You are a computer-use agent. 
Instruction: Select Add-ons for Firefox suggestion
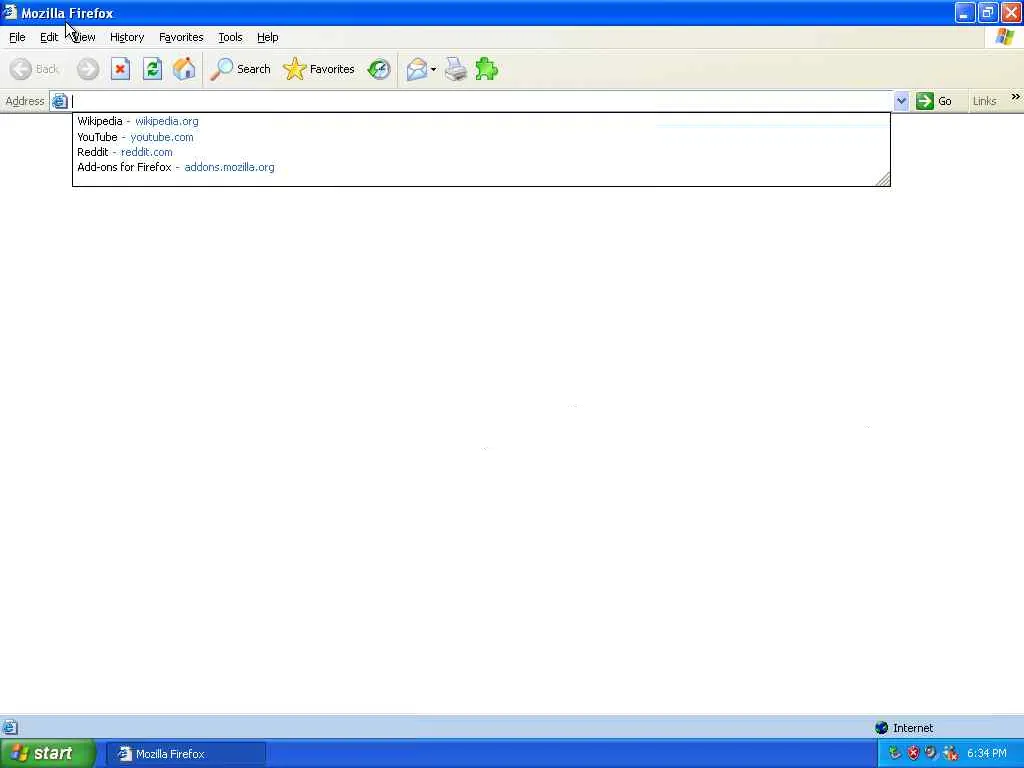click(x=481, y=167)
